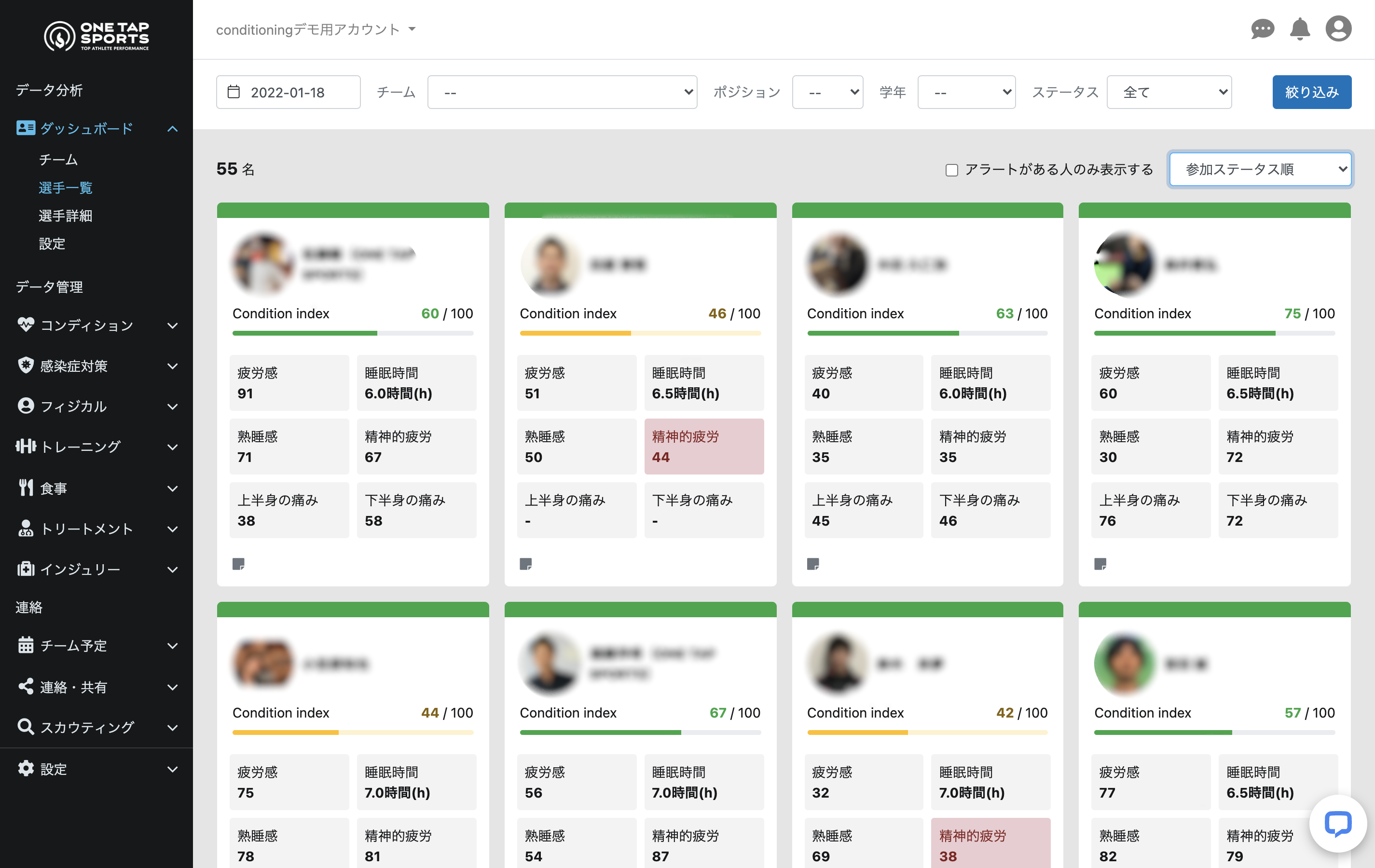Click the トレーニング dumbbell icon
Viewport: 1375px width, 868px height.
[26, 446]
